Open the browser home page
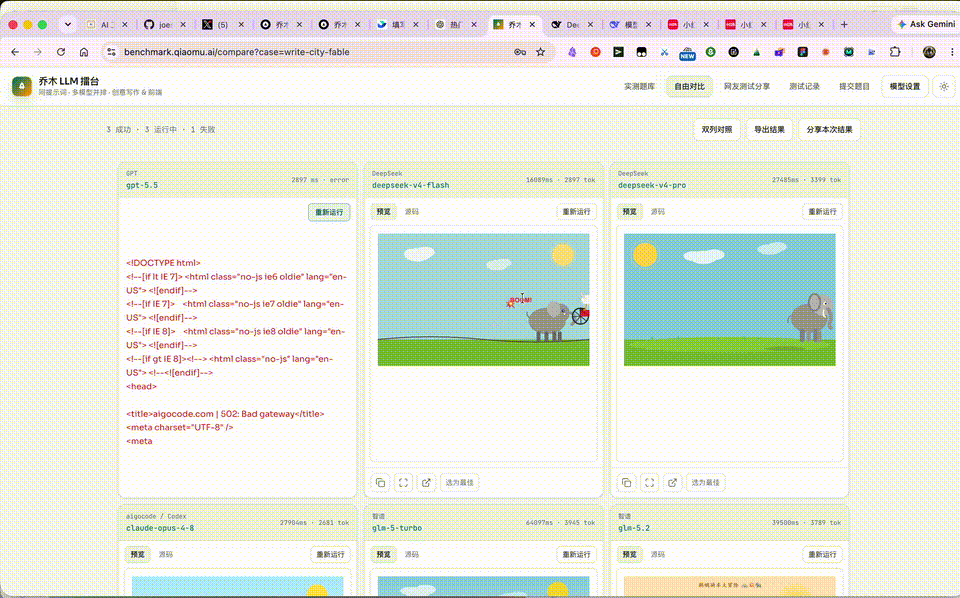 84,52
